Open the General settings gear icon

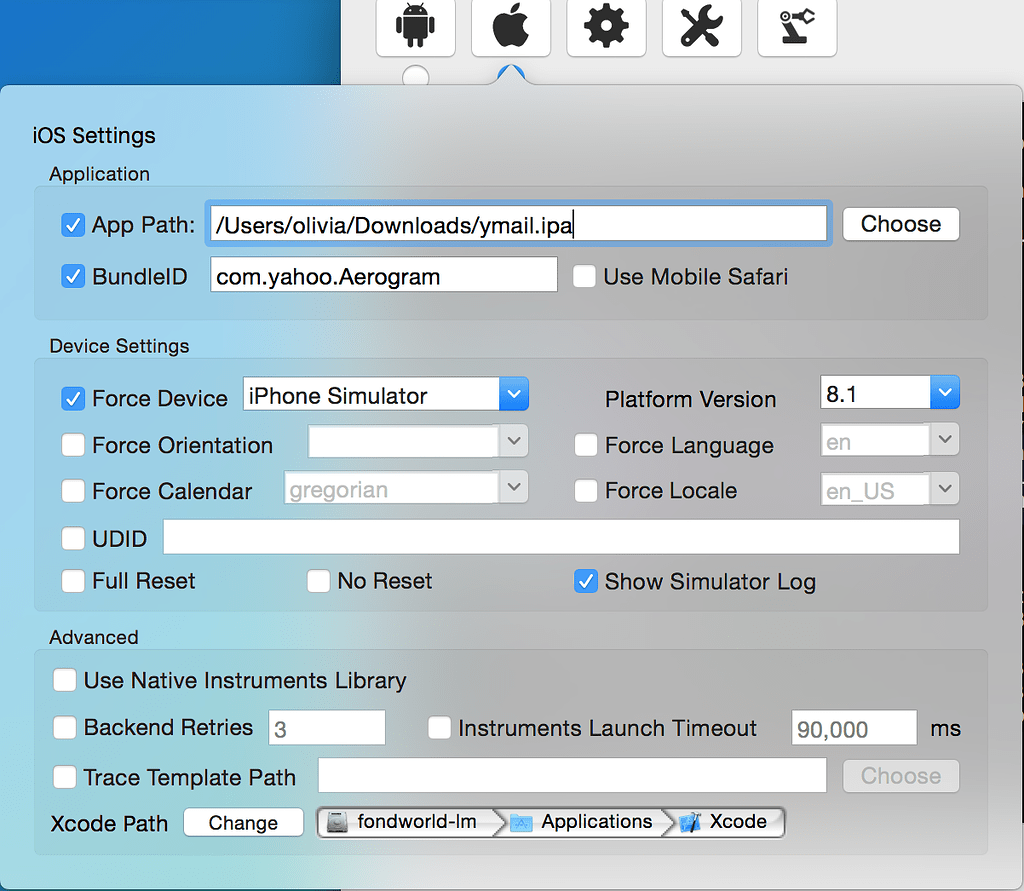pyautogui.click(x=606, y=28)
